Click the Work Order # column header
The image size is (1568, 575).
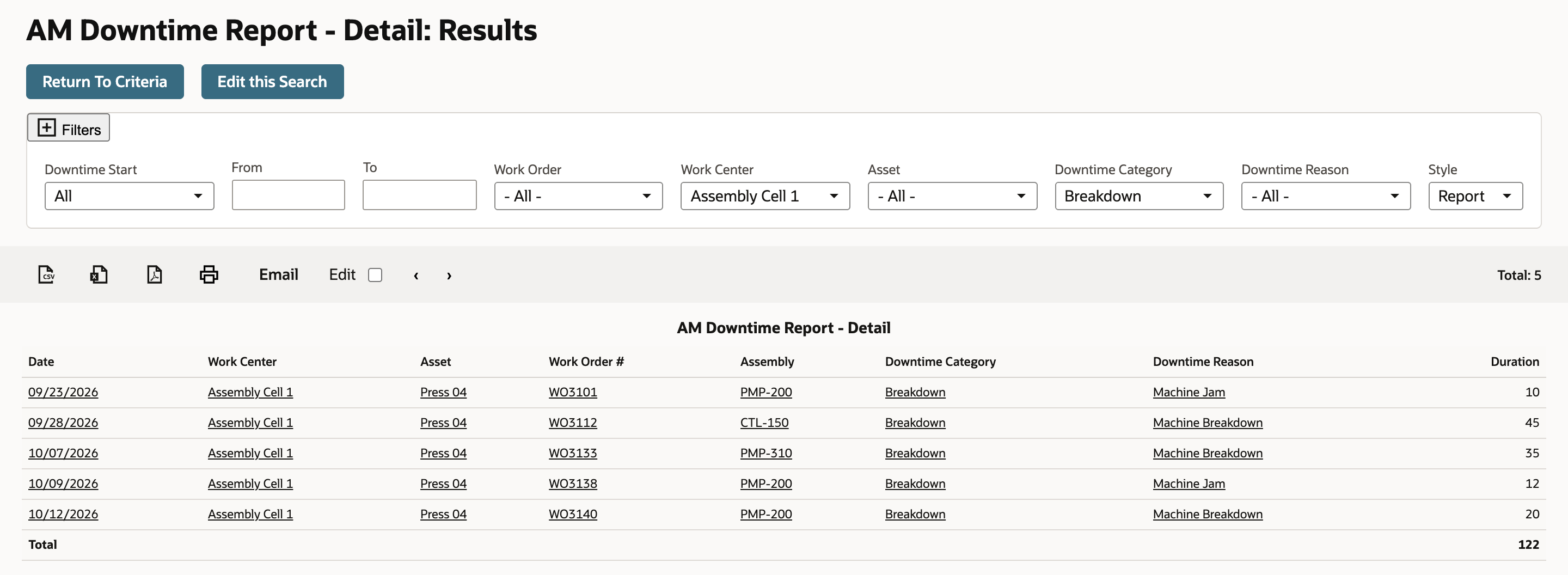pos(586,362)
